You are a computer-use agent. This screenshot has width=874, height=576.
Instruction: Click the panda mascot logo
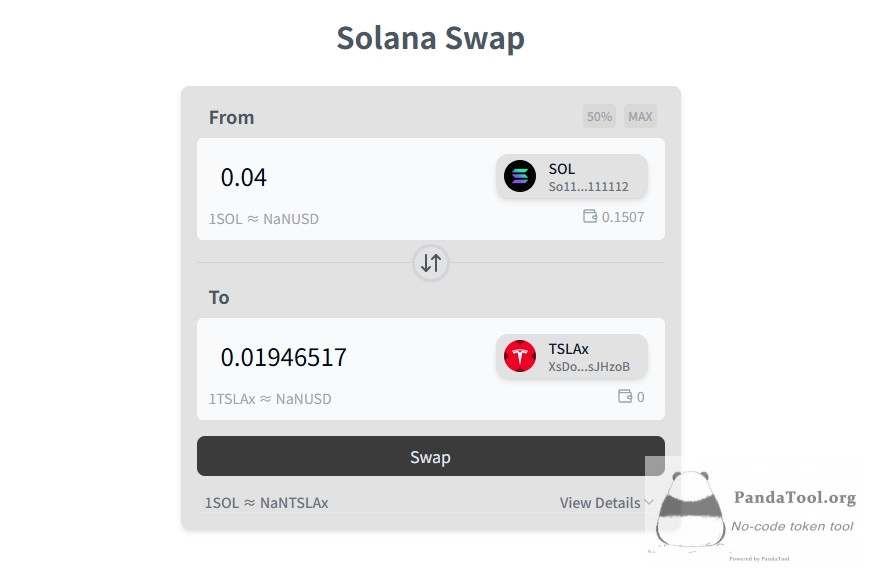pyautogui.click(x=691, y=508)
